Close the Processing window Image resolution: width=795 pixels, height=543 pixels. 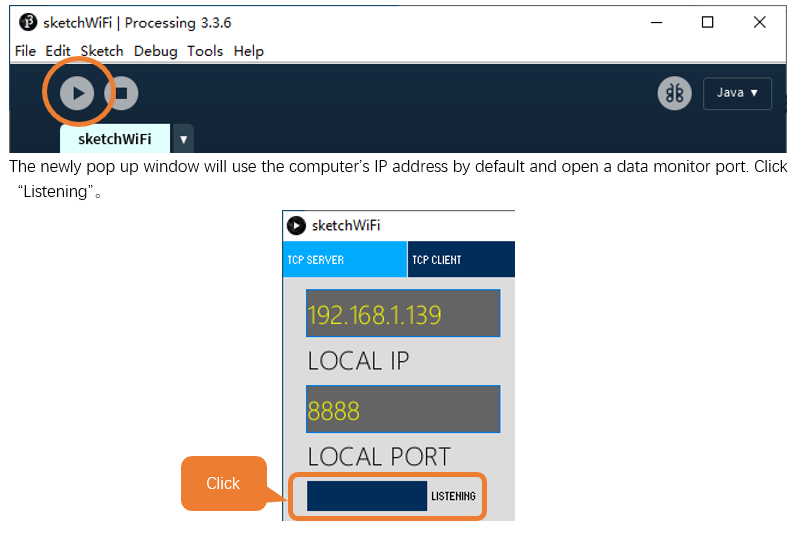(760, 22)
